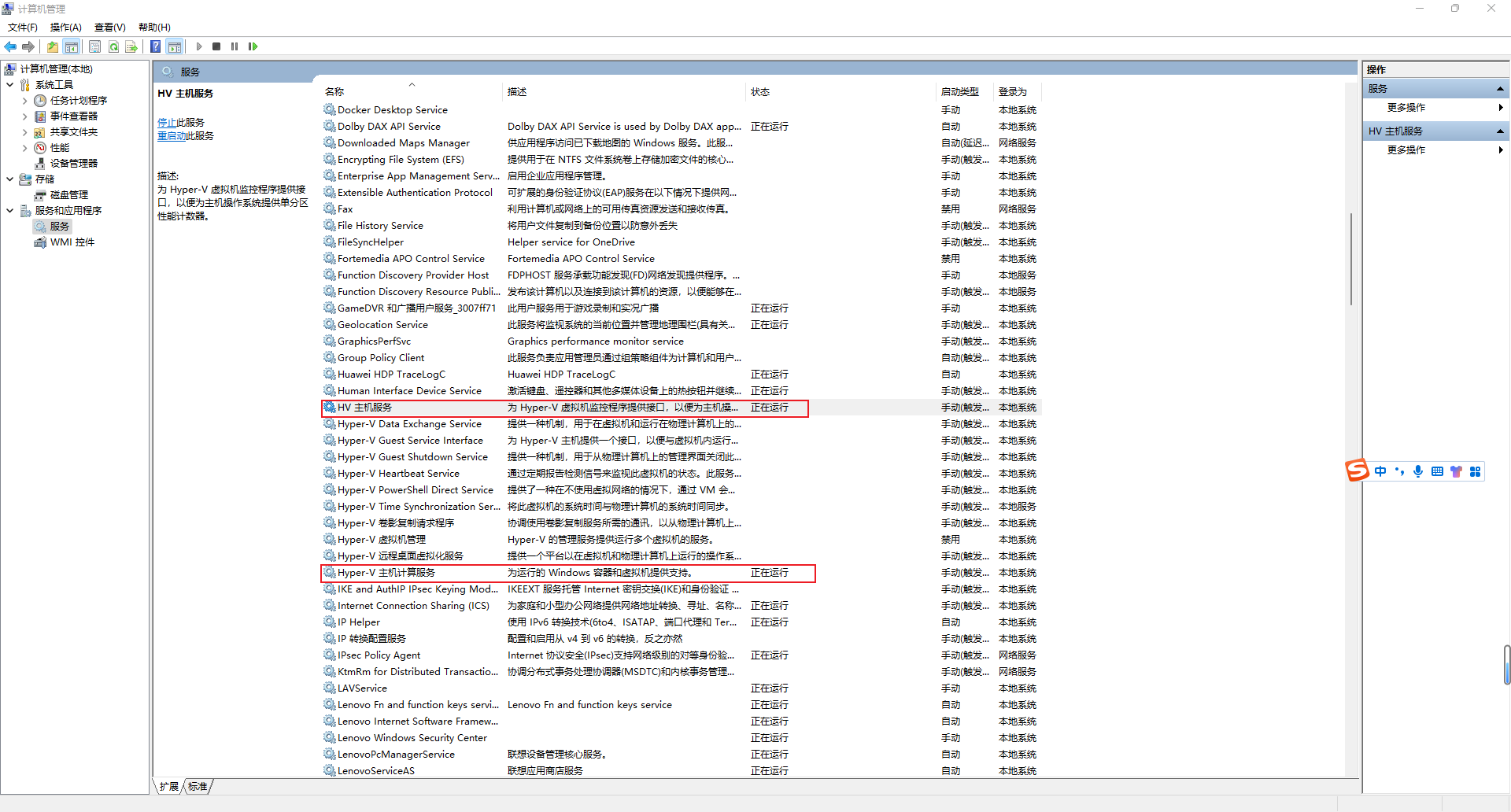Click the Up one level folder icon

click(53, 46)
